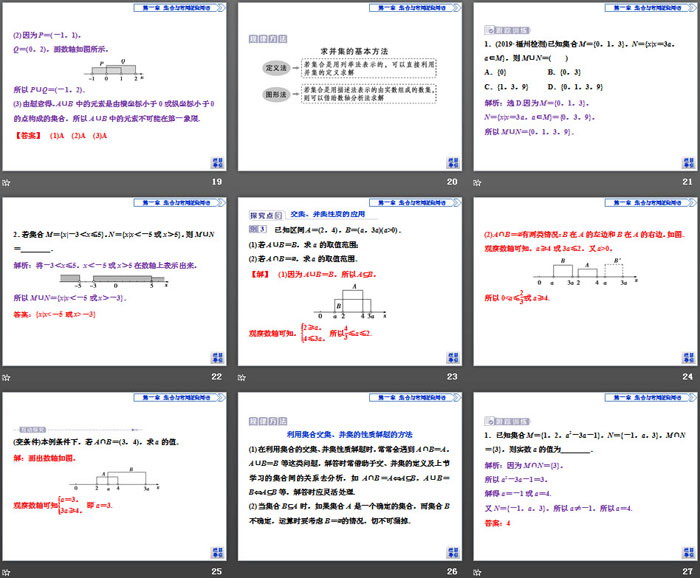Click the blue corner button on slide 19
Image resolution: width=700 pixels, height=578 pixels.
coord(216,163)
